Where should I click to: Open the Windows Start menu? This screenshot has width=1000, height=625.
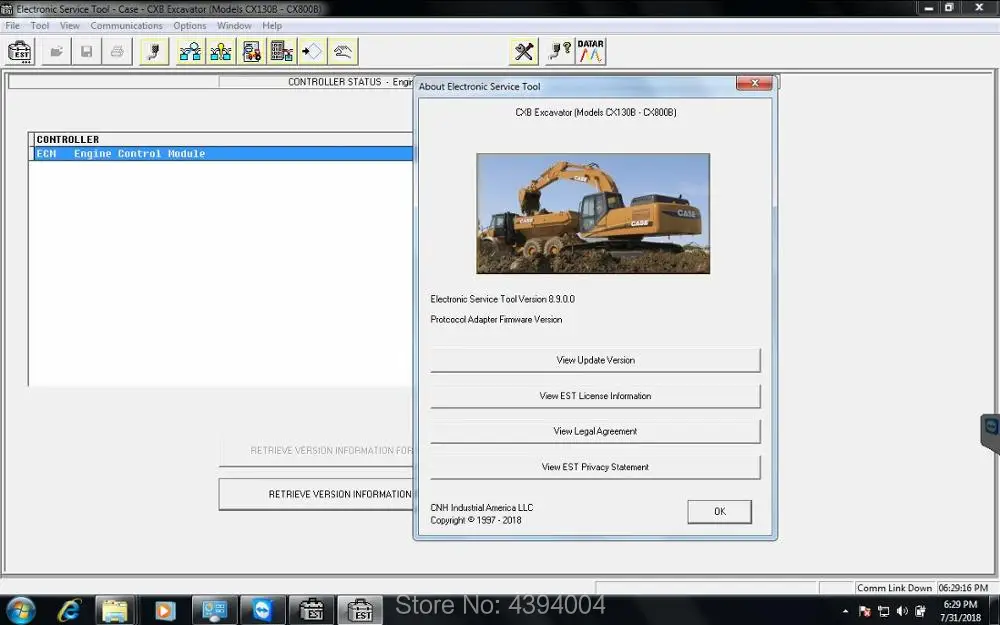[20, 611]
